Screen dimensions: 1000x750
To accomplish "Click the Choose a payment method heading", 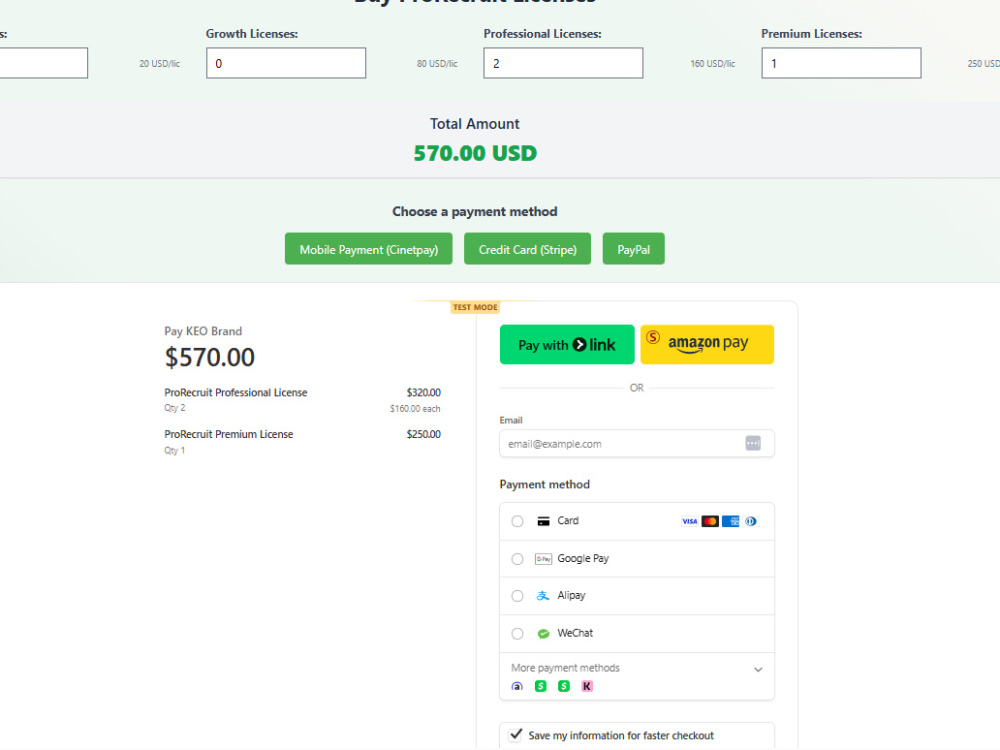I will point(474,211).
